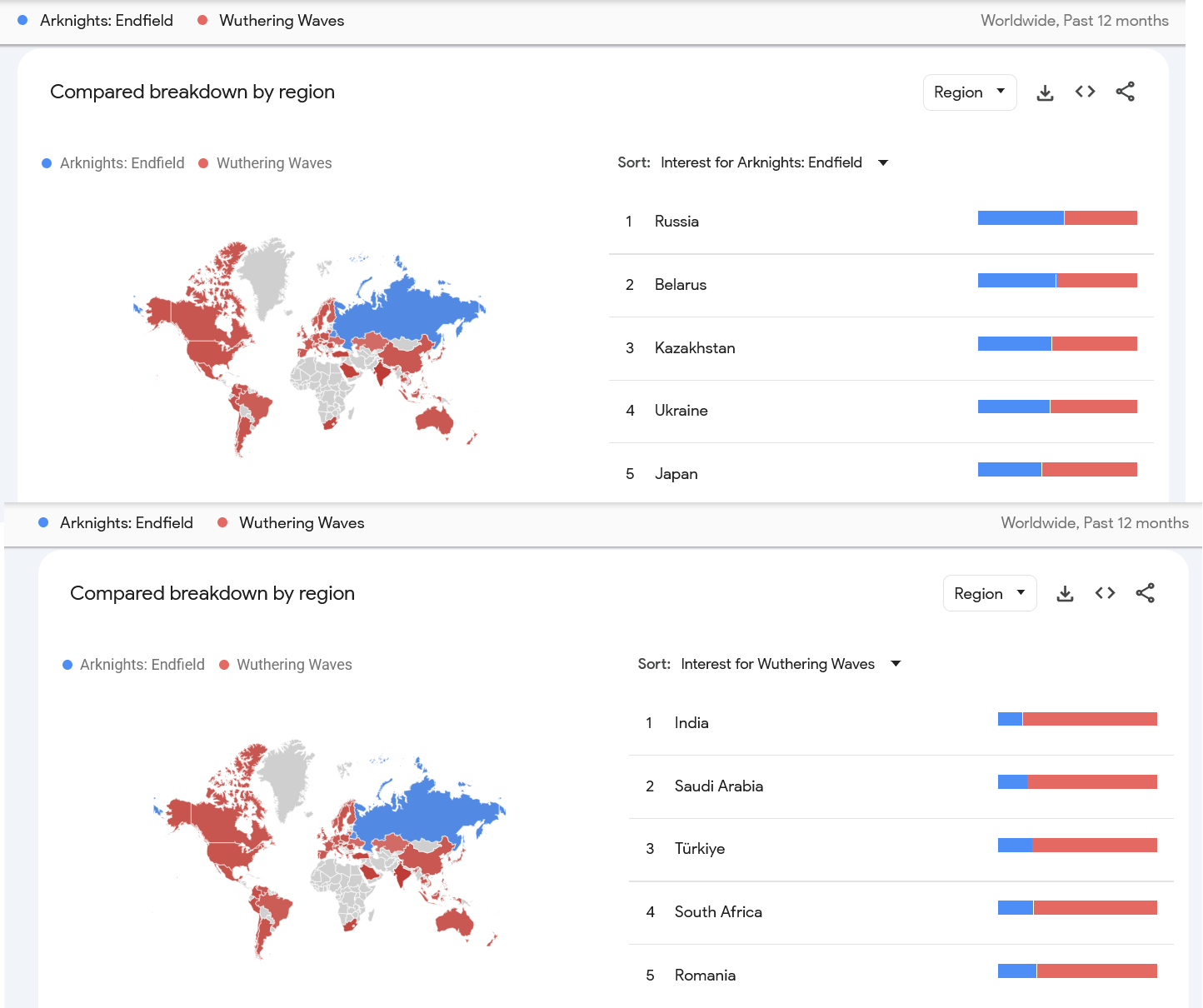Click the blue bar segment for Türkiye
This screenshot has width=1203, height=1008.
[x=1015, y=845]
